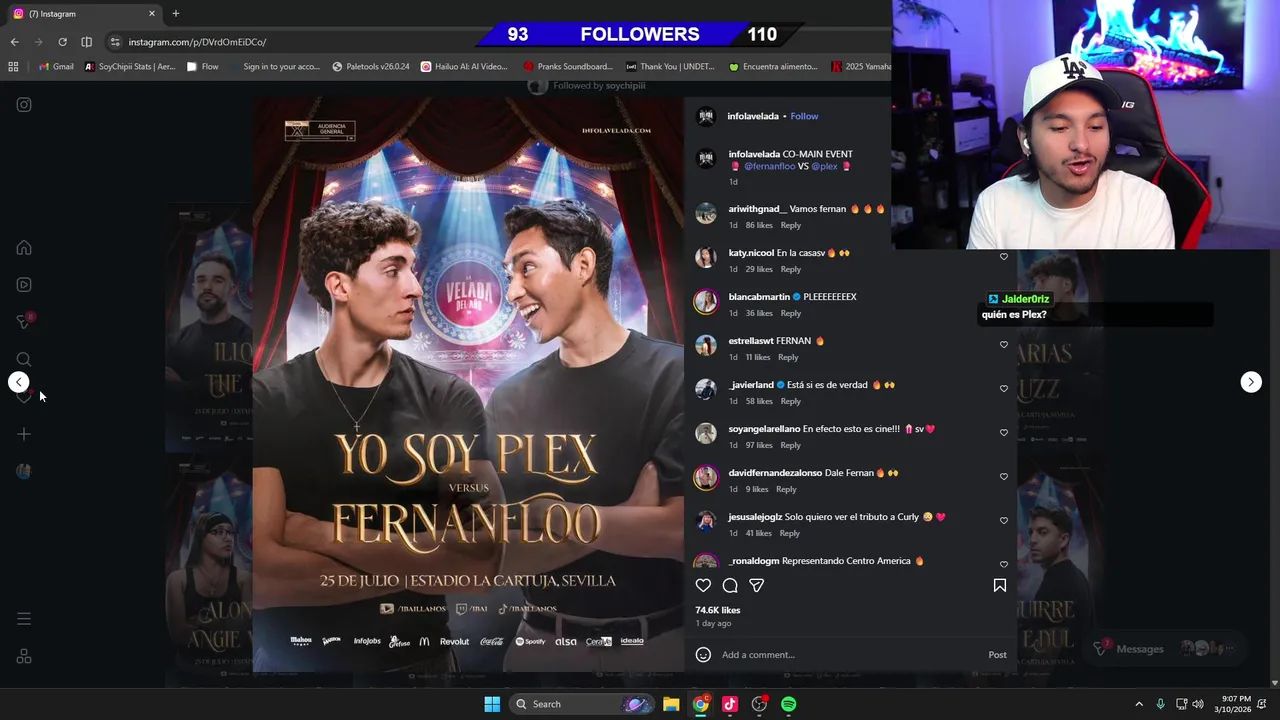1280x720 pixels.
Task: Reply to ariwithgnad__ comment
Action: 790,225
